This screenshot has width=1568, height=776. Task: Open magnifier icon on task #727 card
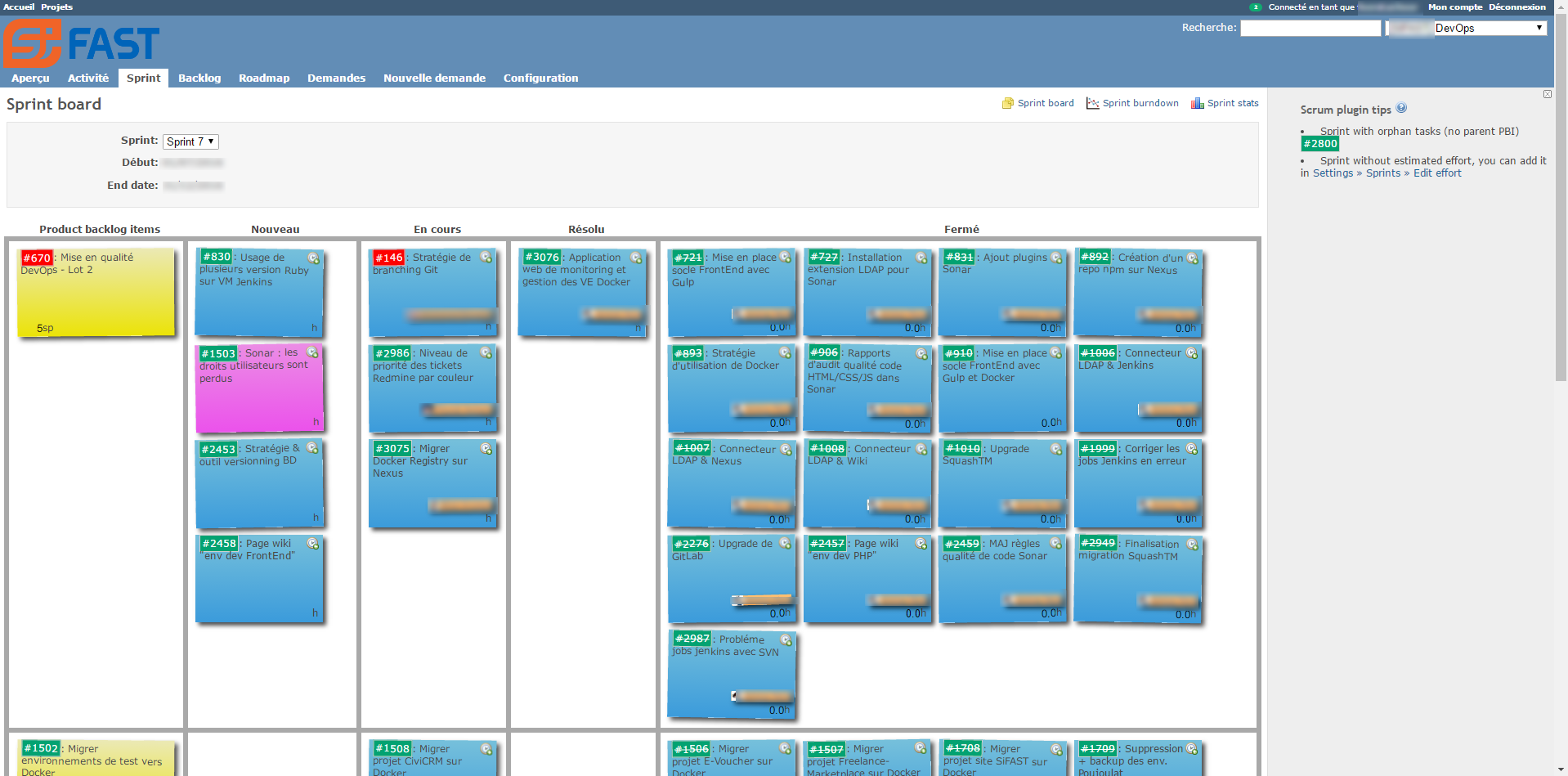tap(921, 258)
